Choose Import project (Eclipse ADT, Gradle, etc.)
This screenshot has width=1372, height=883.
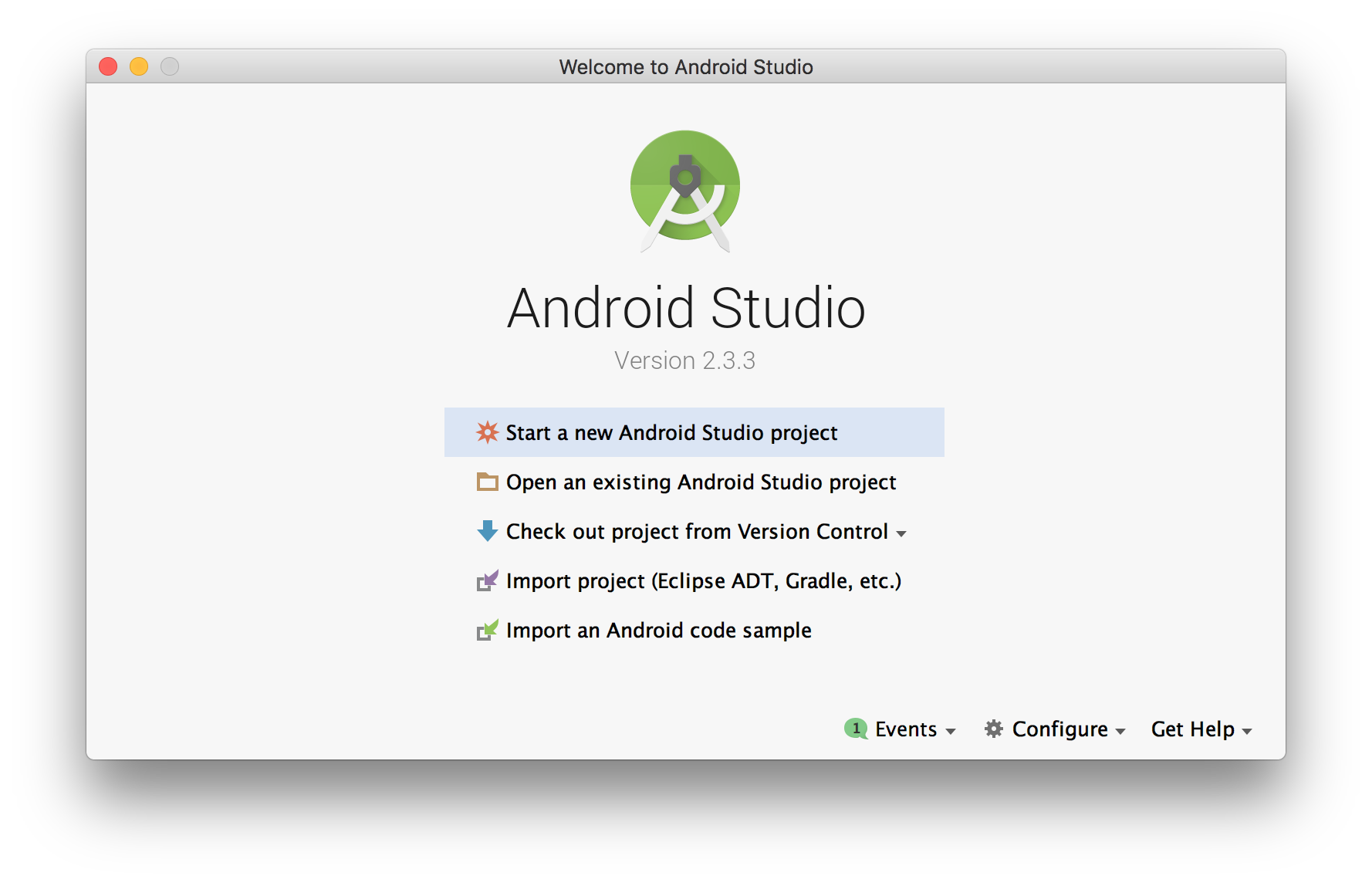click(x=694, y=580)
